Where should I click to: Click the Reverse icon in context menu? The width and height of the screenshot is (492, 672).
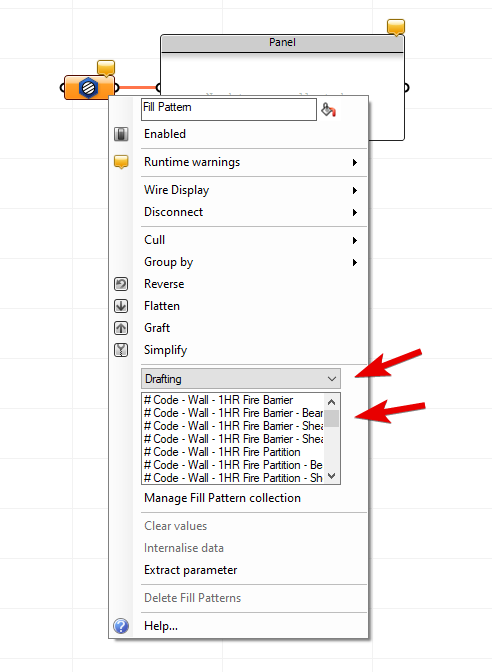point(121,284)
